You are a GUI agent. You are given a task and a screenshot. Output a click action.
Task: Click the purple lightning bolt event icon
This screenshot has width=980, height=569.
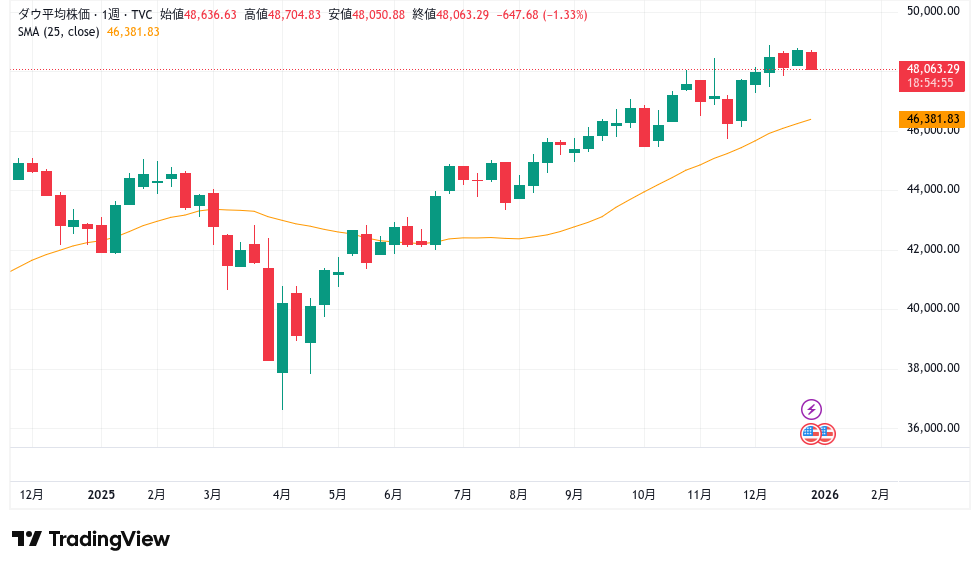[812, 409]
